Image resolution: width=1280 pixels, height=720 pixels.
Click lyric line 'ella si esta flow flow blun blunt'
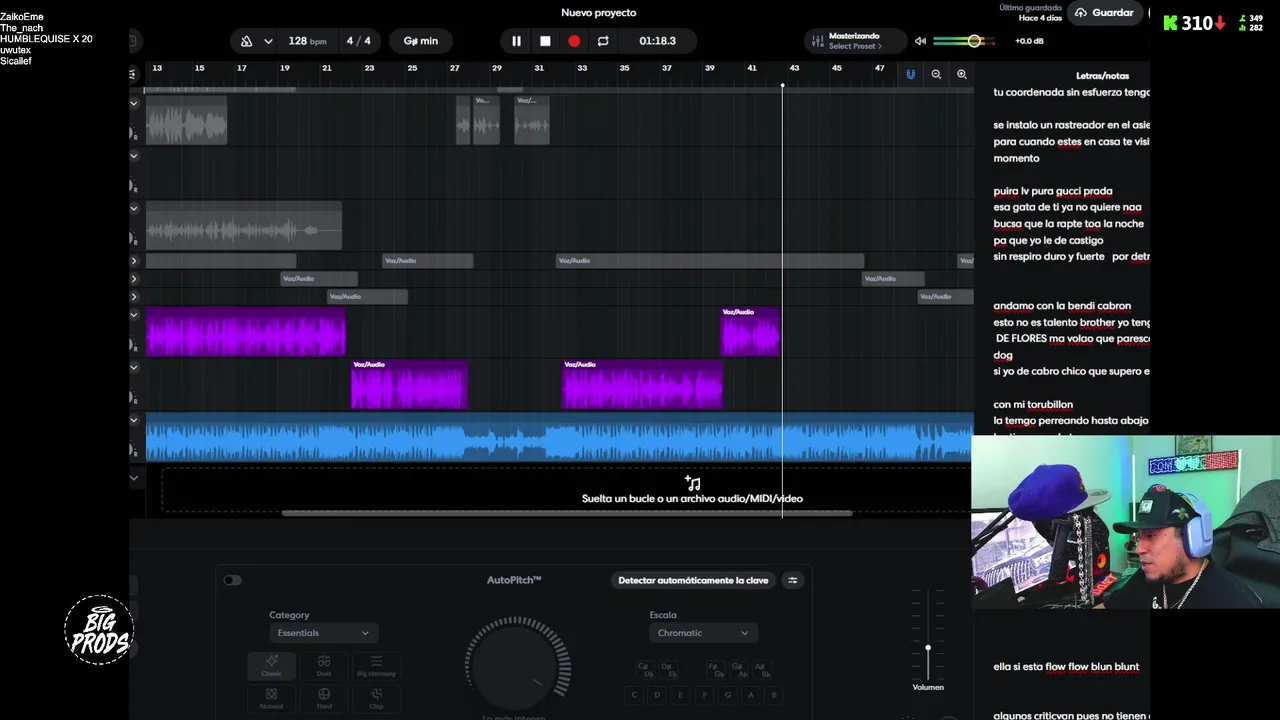pos(1066,667)
